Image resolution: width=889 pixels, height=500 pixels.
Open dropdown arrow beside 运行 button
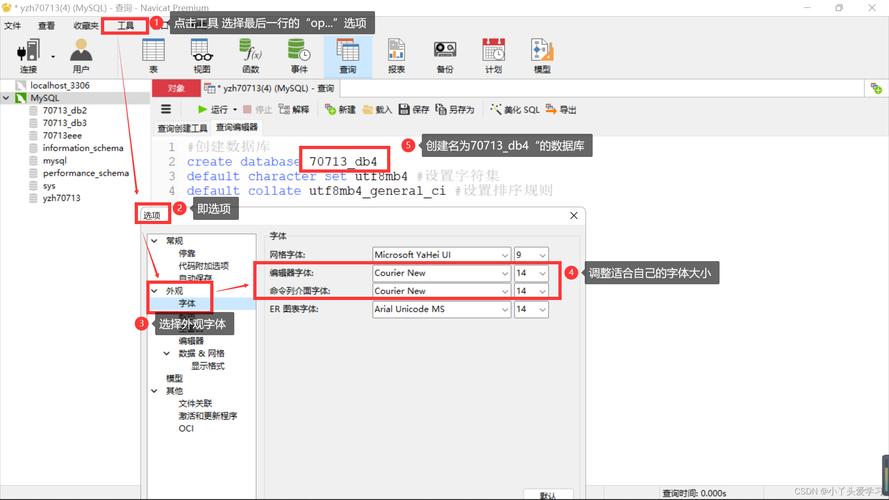(235, 109)
